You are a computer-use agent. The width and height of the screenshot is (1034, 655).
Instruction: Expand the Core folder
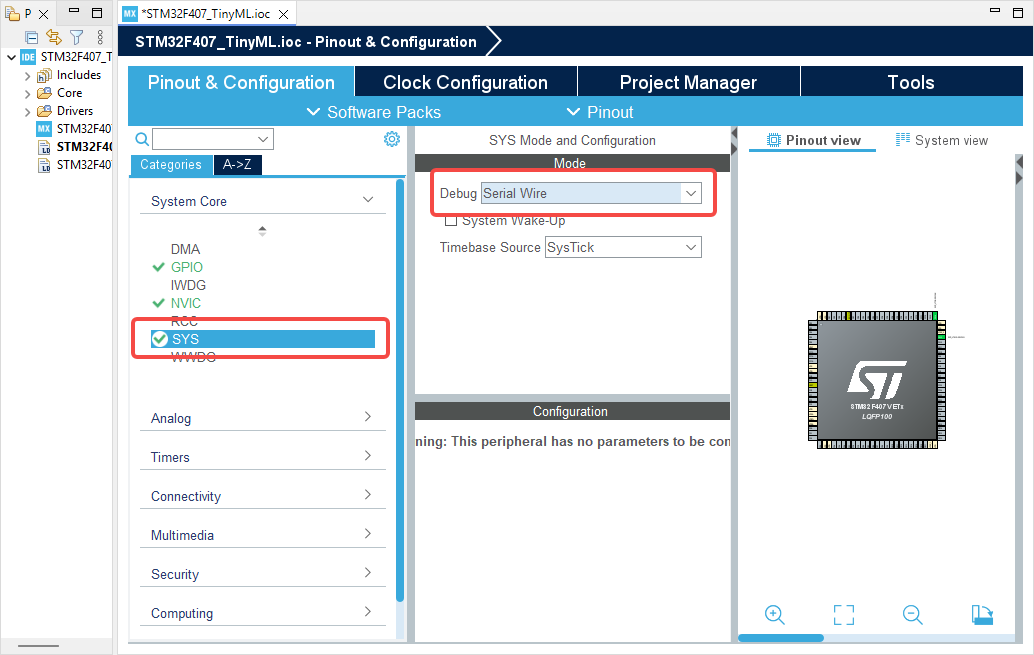(x=27, y=94)
